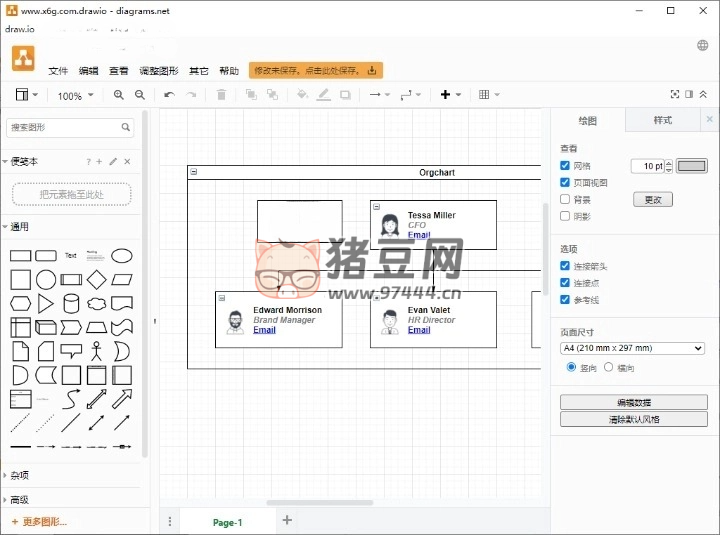Toggle the 网格 grid checkbox

[566, 166]
